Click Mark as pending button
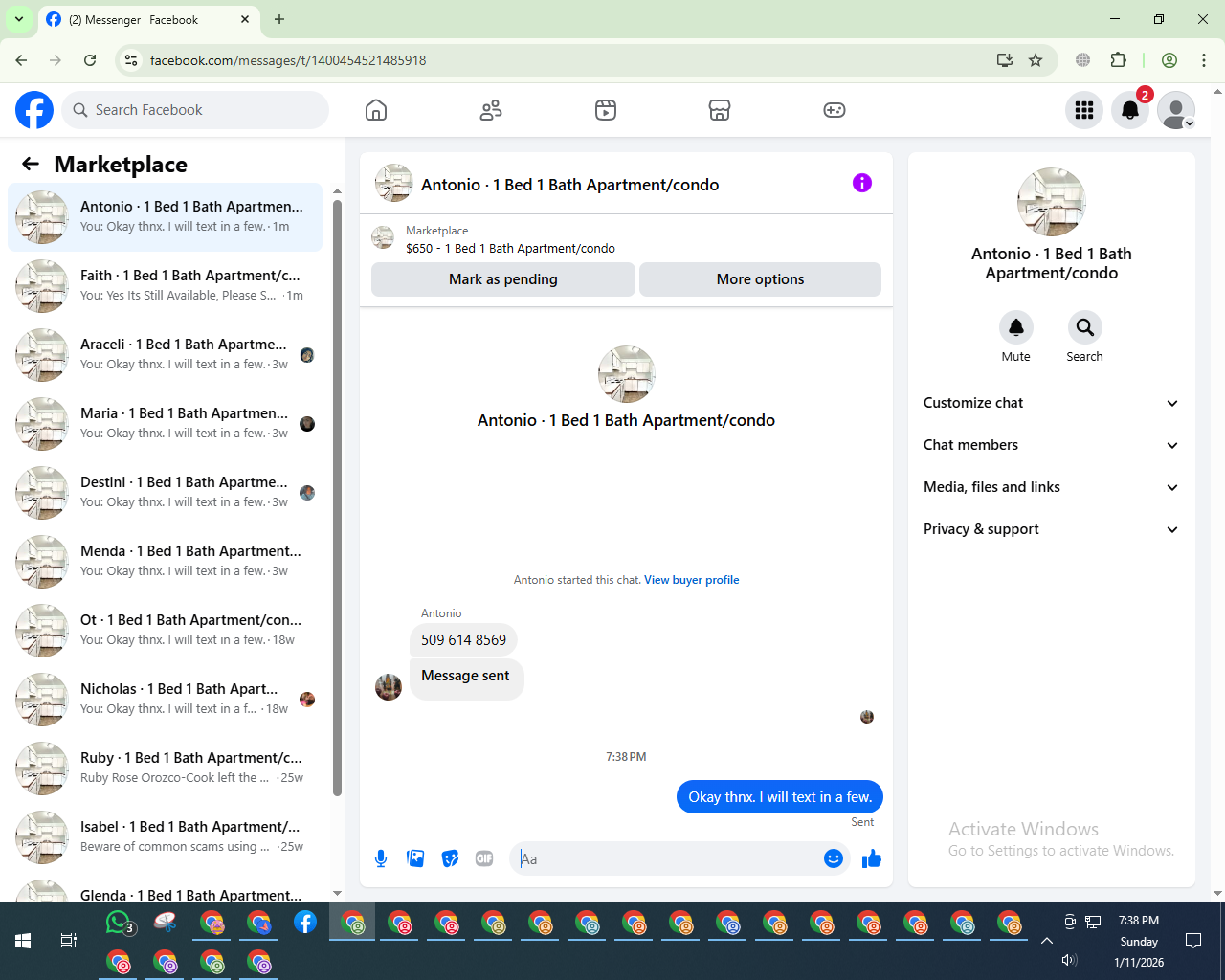This screenshot has height=980, width=1225. 503,279
